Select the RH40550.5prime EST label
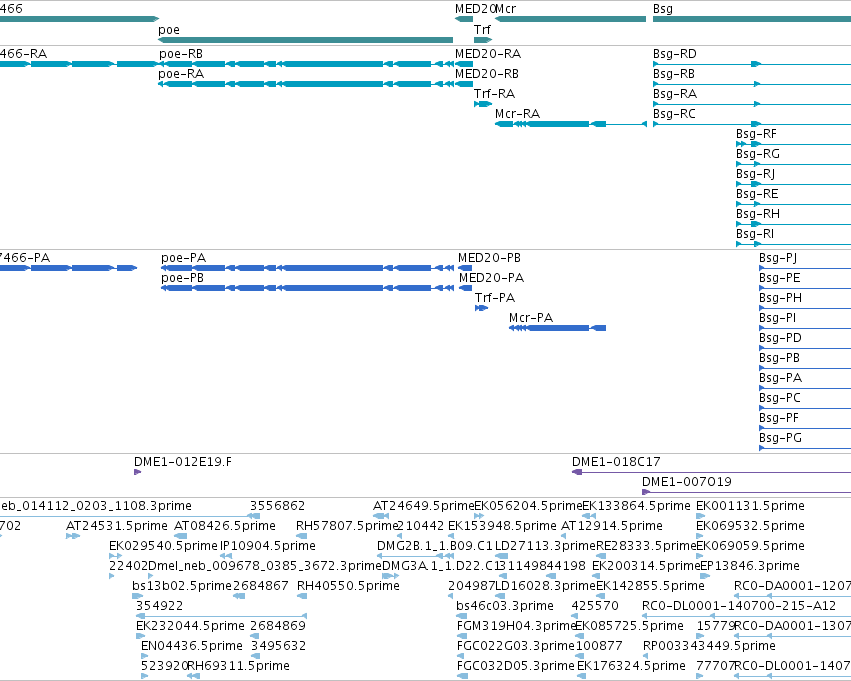This screenshot has width=851, height=681. tap(348, 587)
